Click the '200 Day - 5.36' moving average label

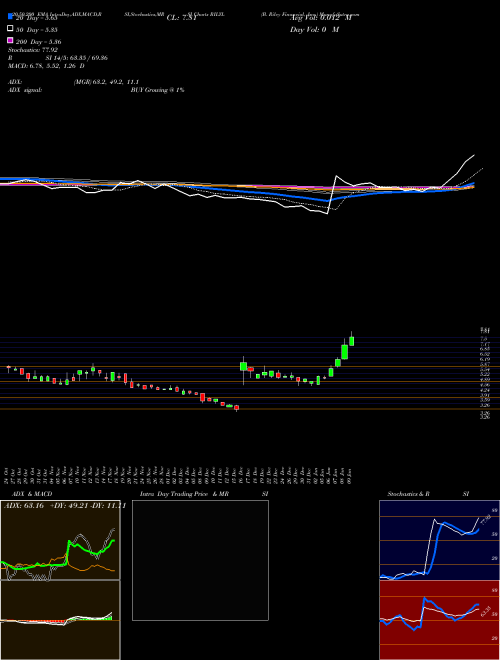tap(38, 42)
